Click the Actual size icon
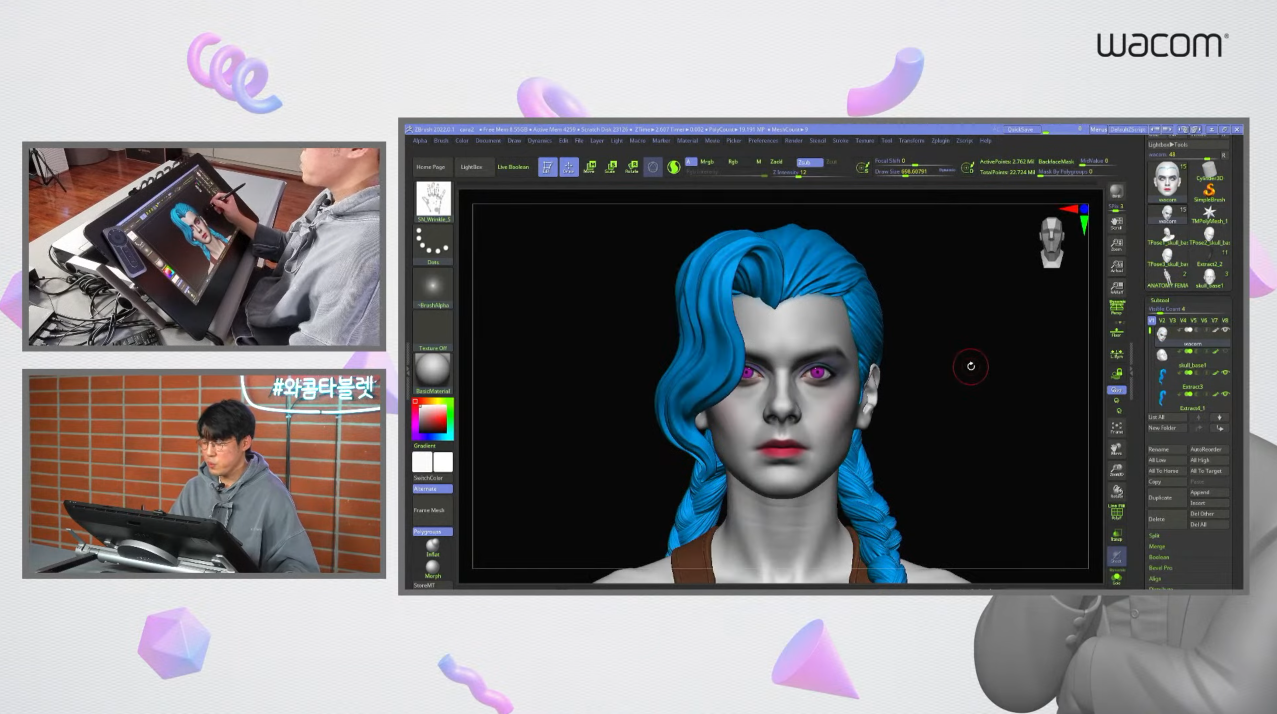Viewport: 1277px width, 714px height. (x=1117, y=265)
